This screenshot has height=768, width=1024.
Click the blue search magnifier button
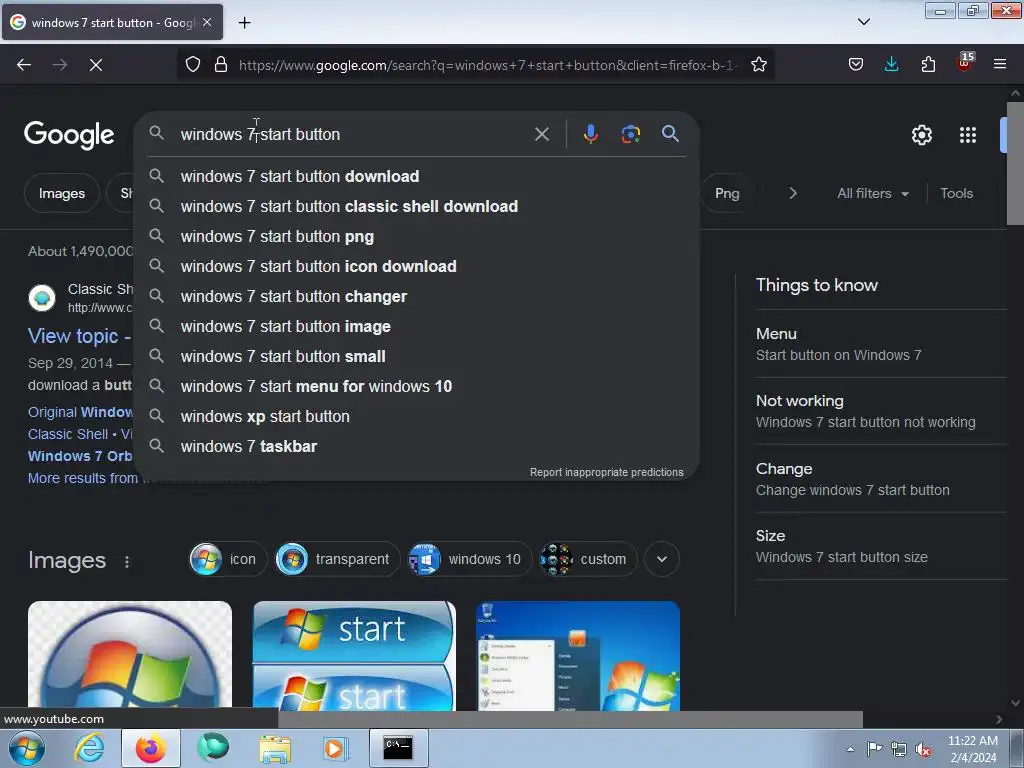[670, 134]
